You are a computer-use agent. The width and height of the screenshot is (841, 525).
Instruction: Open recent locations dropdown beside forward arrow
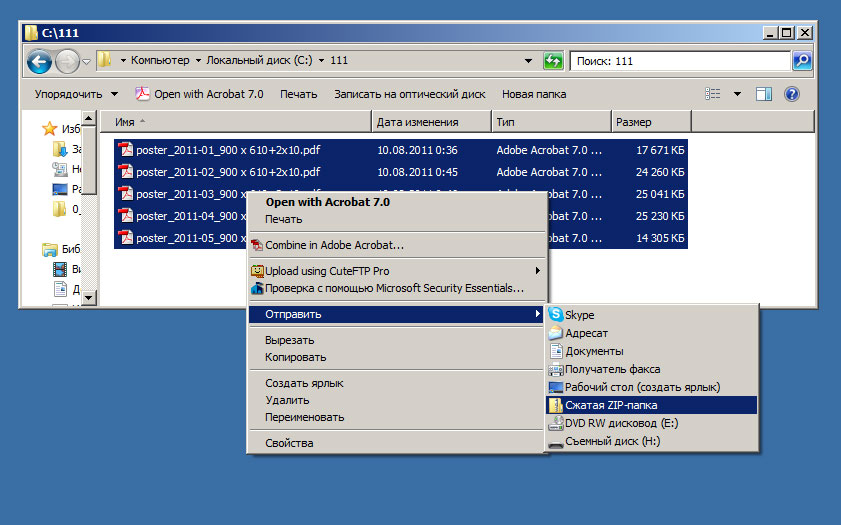[x=86, y=62]
